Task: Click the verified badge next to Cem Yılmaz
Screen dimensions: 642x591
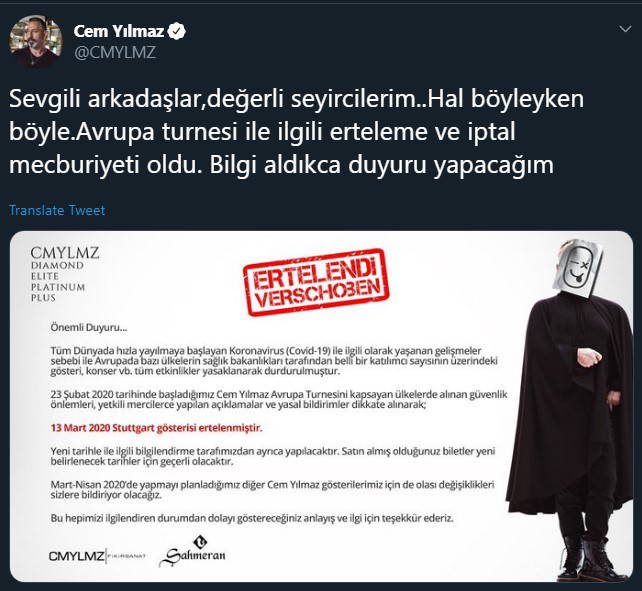Action: coord(177,32)
